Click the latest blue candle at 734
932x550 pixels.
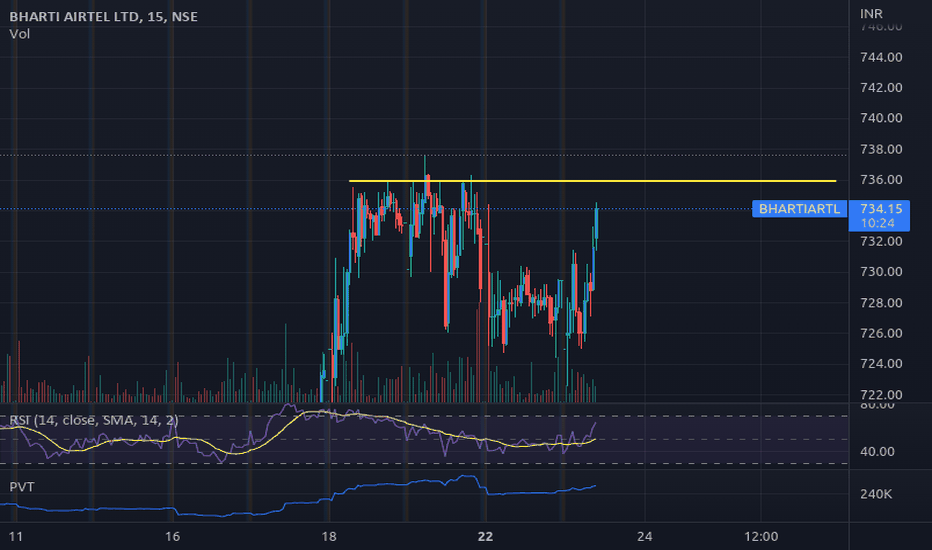pos(596,223)
